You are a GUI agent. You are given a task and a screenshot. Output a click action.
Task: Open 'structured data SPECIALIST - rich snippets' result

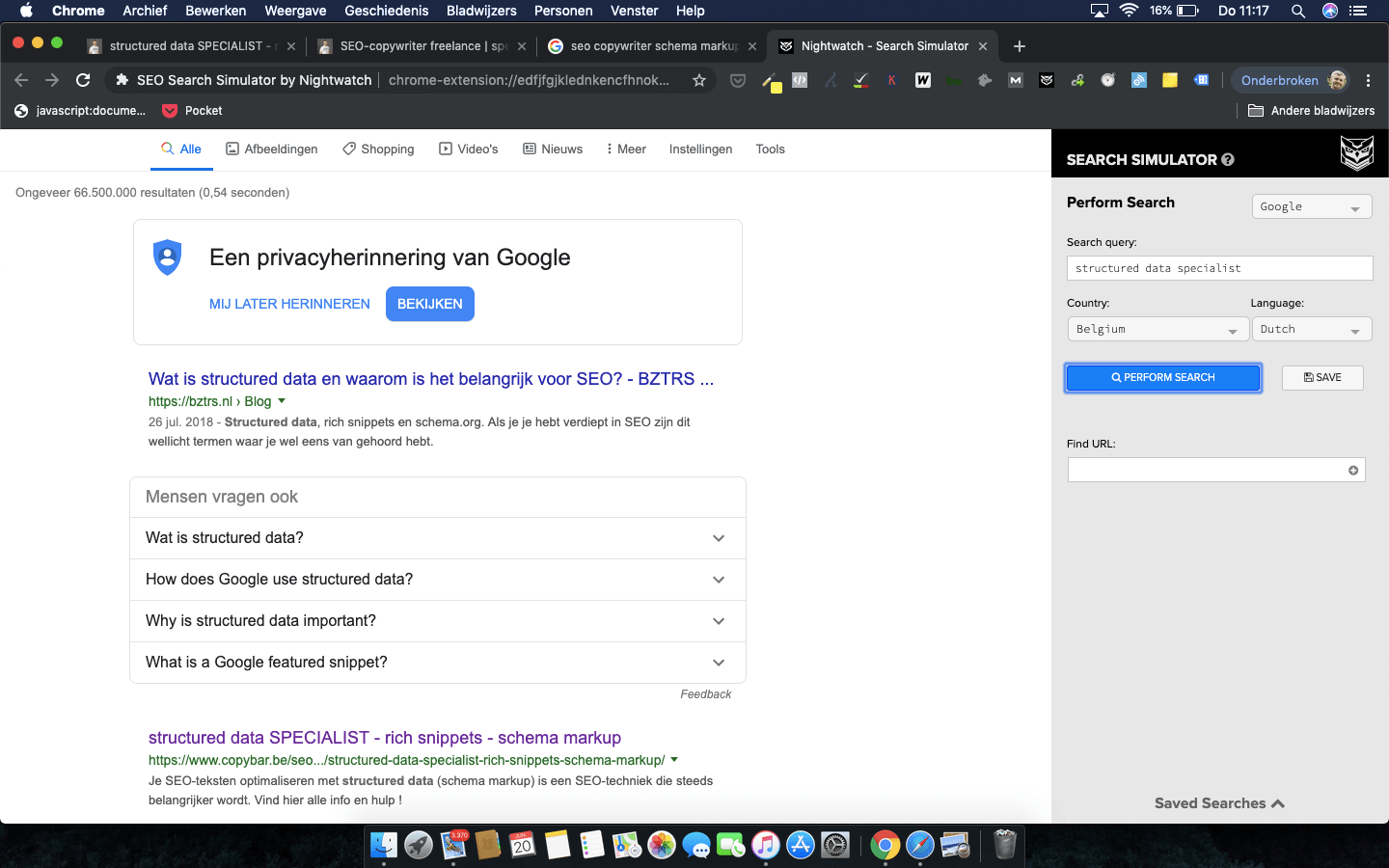click(385, 738)
